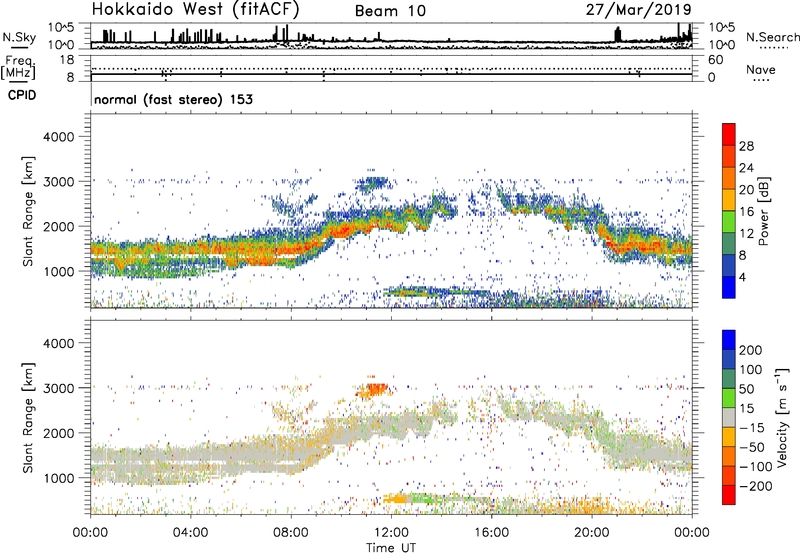Click the "08:00" time axis label

pyautogui.click(x=291, y=533)
